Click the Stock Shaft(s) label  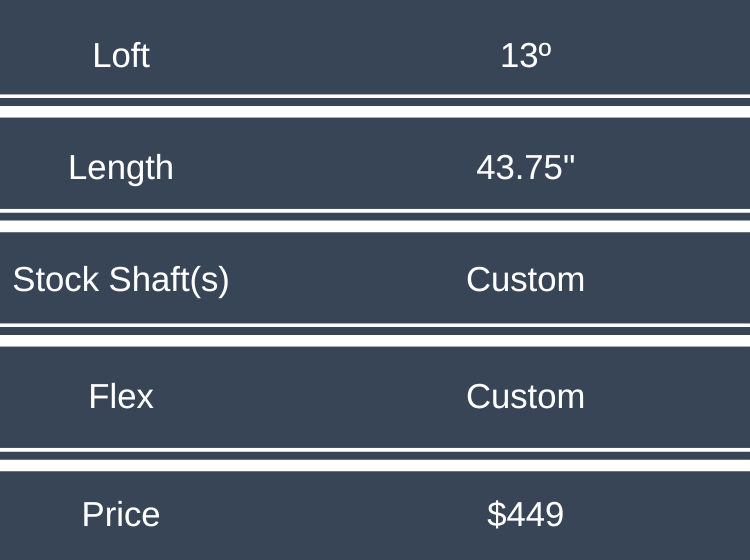pyautogui.click(x=121, y=280)
